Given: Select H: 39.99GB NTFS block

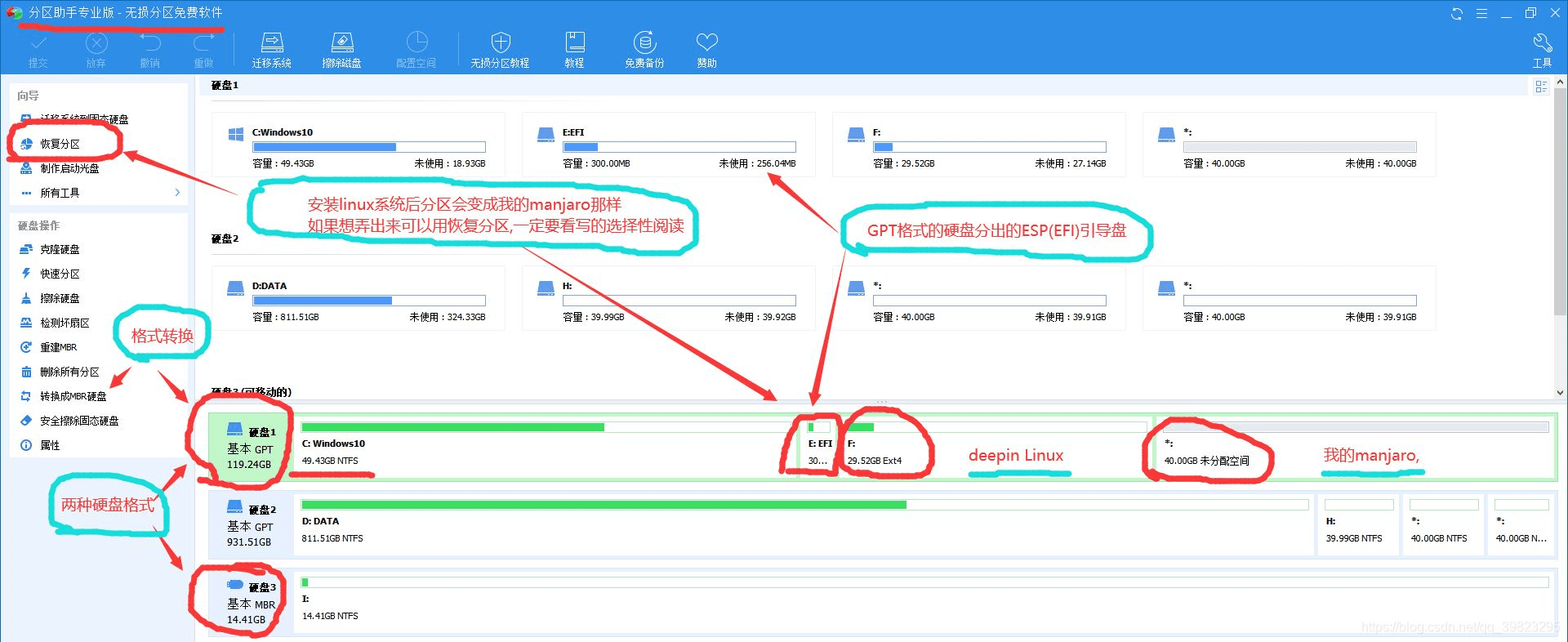Looking at the screenshot, I should tap(1358, 524).
